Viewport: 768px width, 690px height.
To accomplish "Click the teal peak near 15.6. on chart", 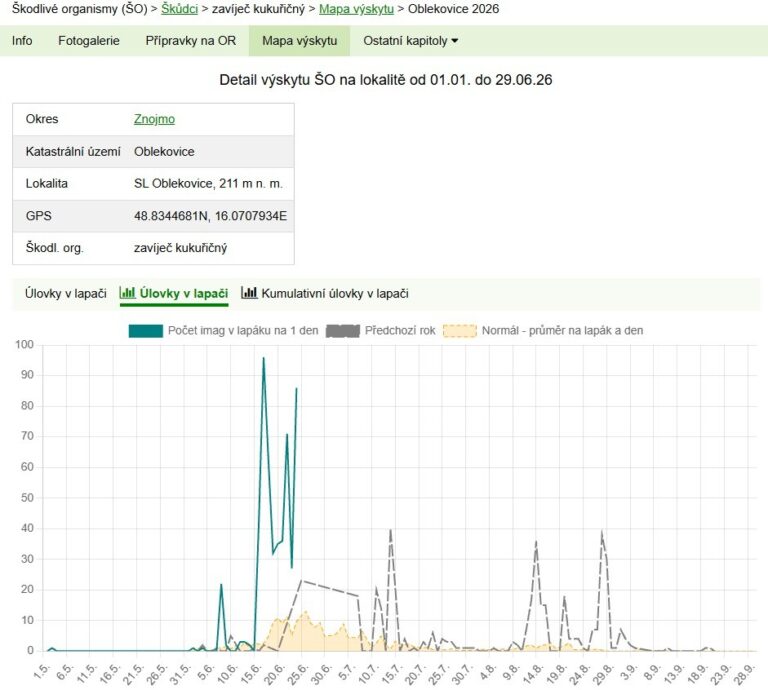I will pos(264,358).
